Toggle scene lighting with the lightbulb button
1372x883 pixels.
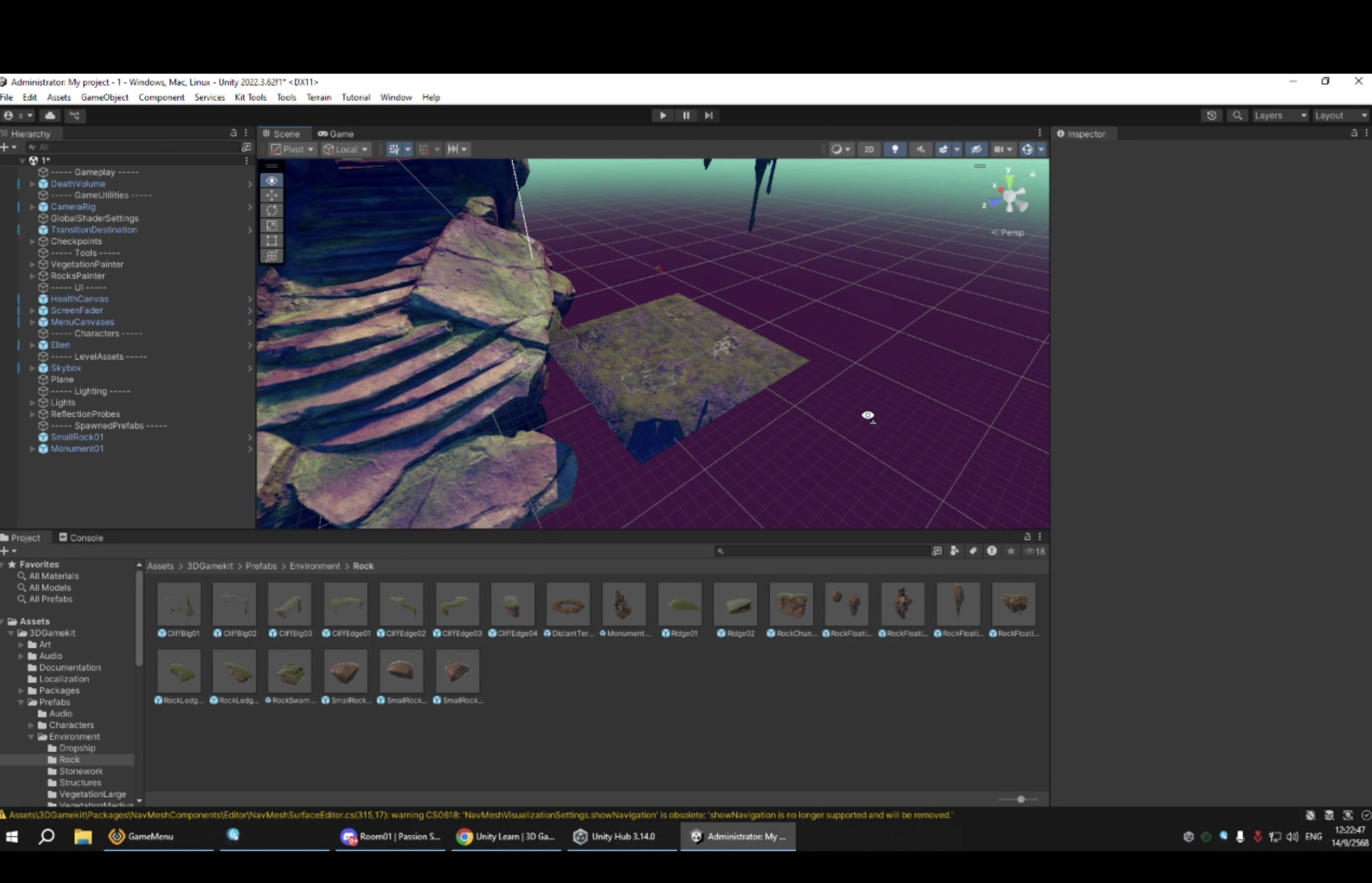pyautogui.click(x=895, y=149)
